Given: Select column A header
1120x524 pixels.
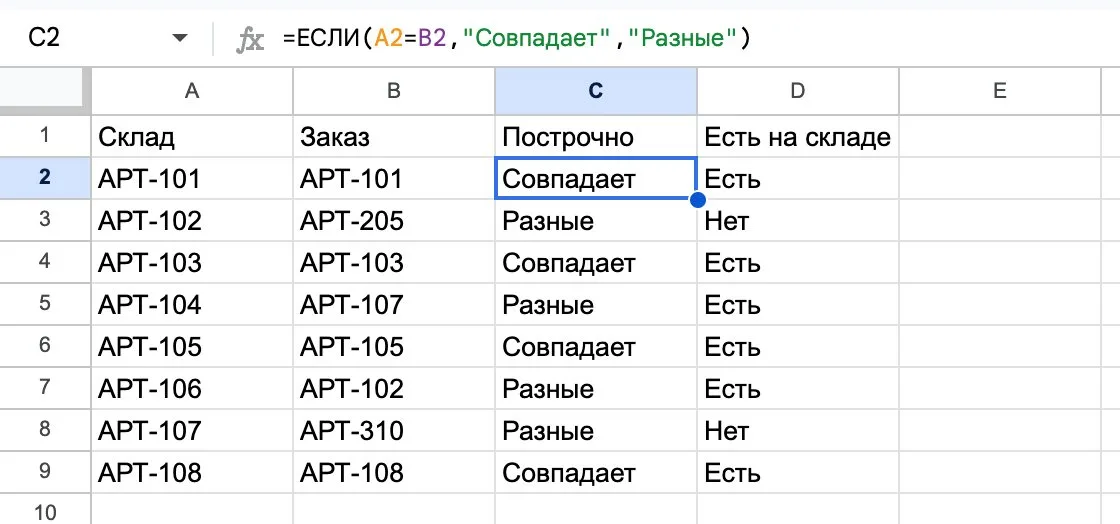Looking at the screenshot, I should tap(192, 91).
